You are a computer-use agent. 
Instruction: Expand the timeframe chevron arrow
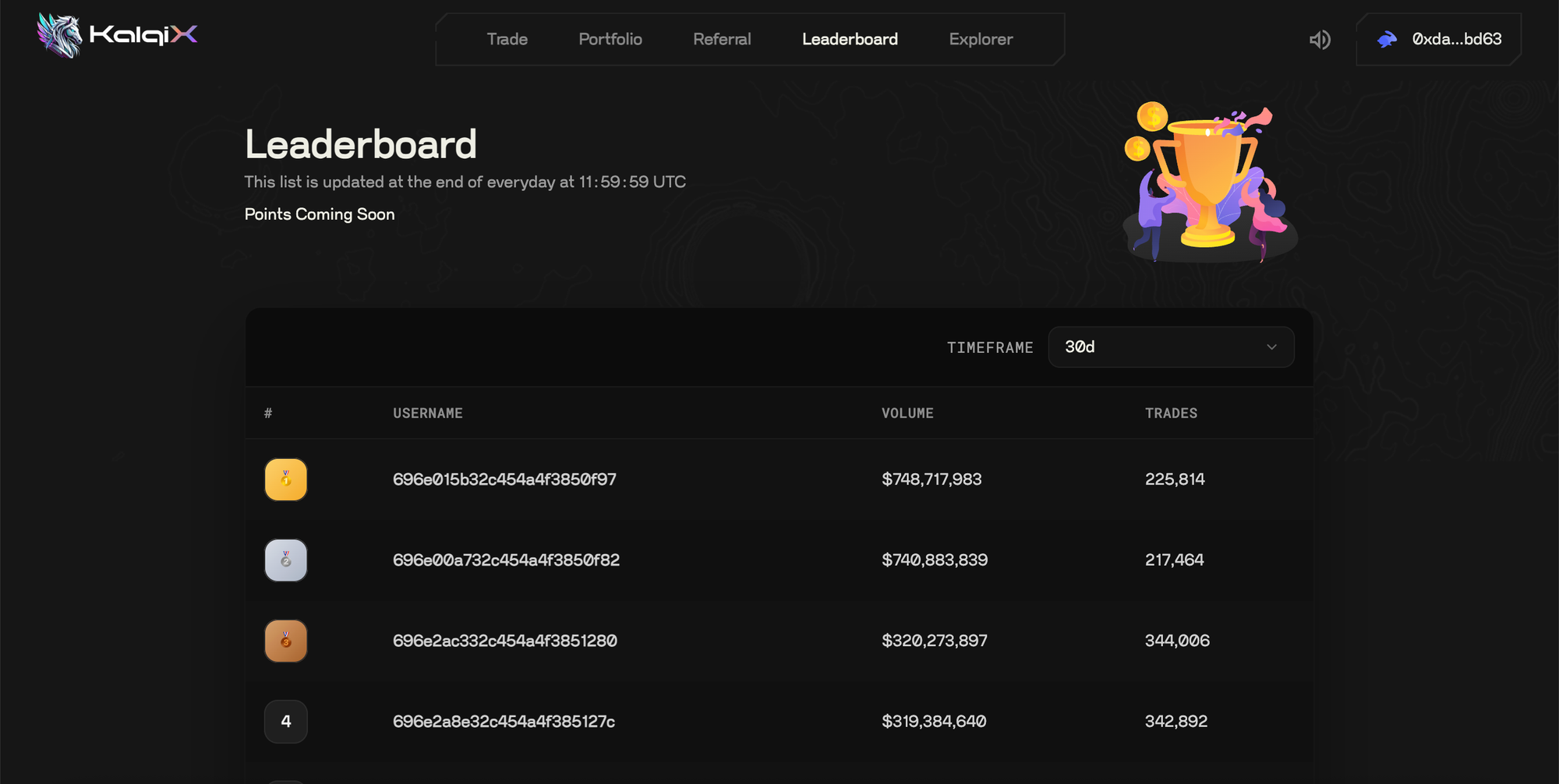(x=1271, y=348)
